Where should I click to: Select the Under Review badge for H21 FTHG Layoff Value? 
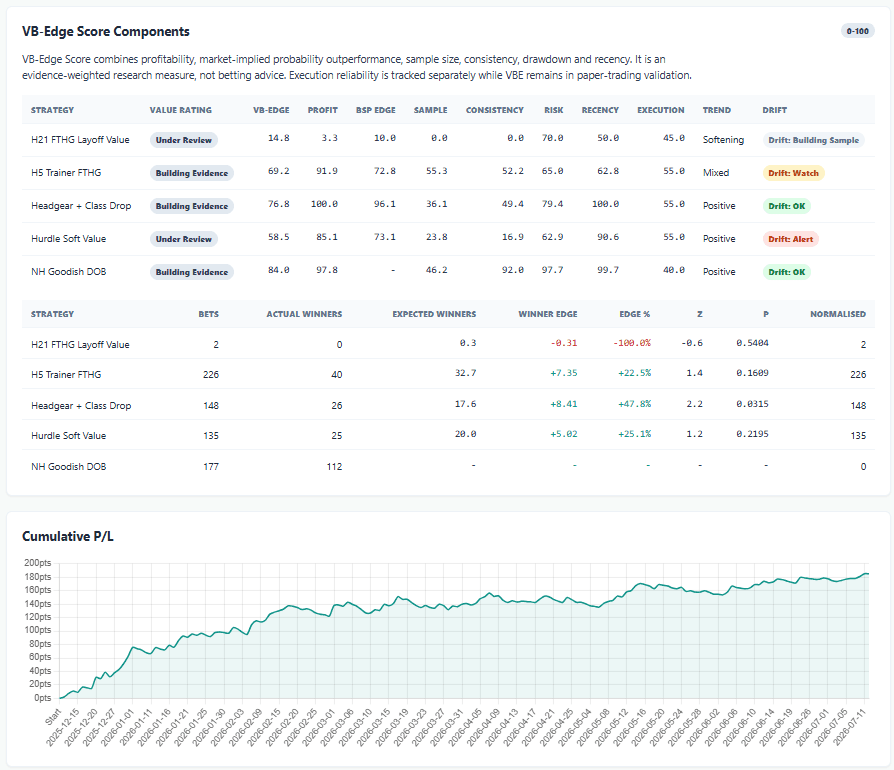[x=184, y=140]
